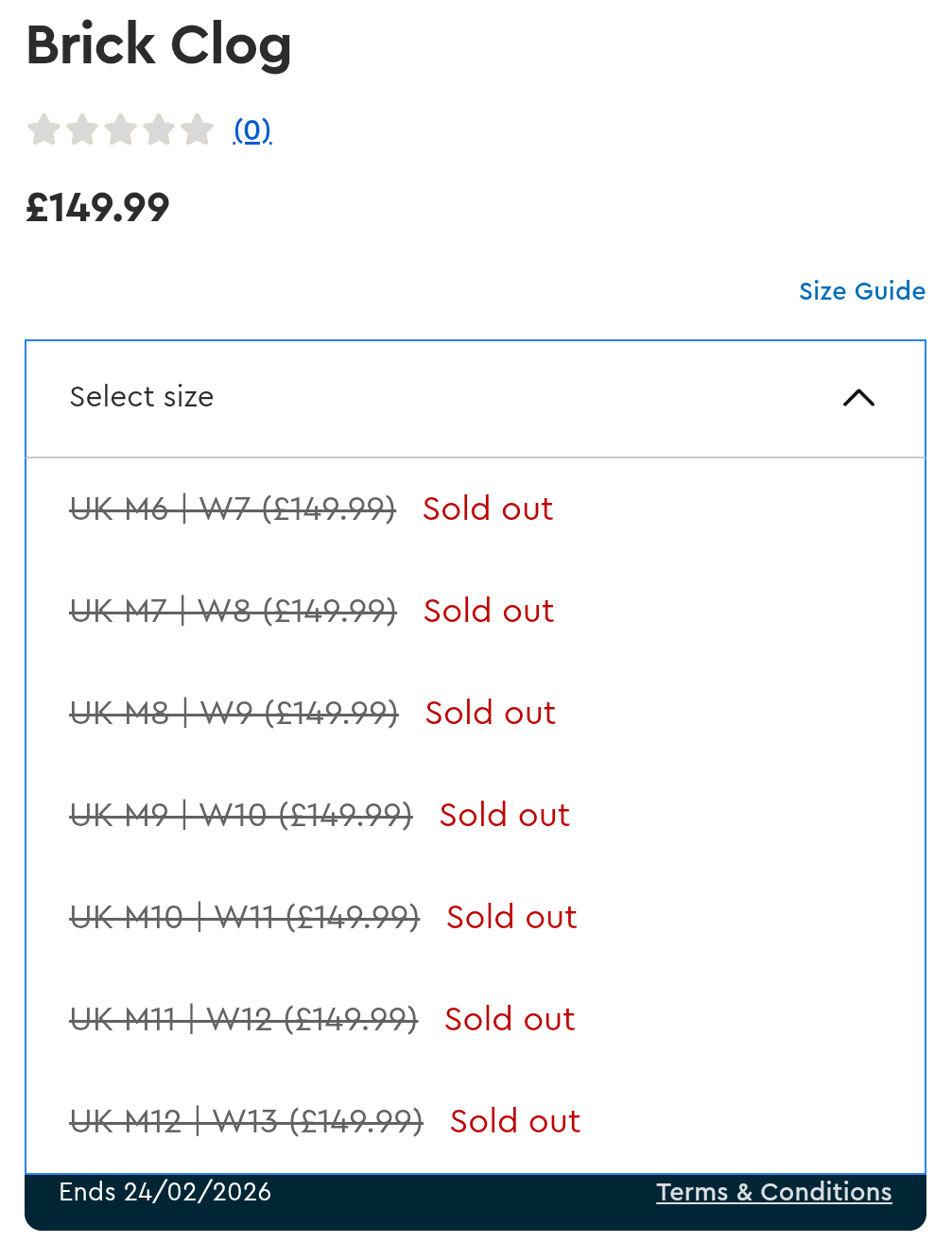Pick the UK M10 | W11 size

(245, 918)
